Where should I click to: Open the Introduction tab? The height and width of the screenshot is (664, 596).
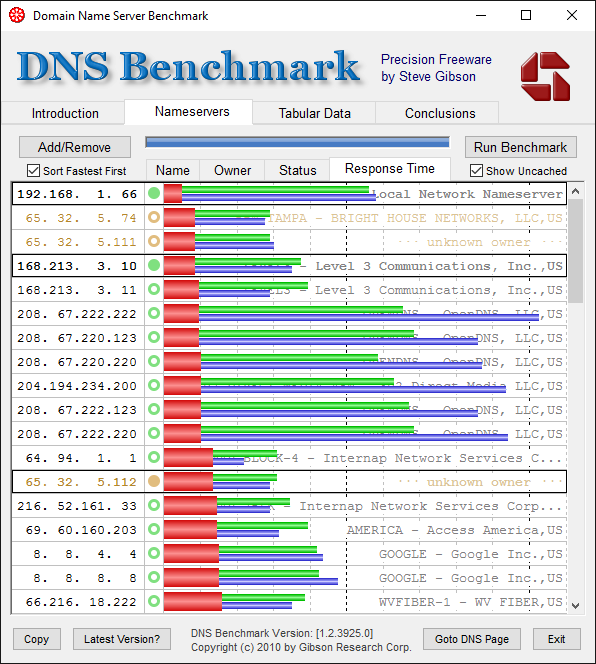pyautogui.click(x=65, y=113)
